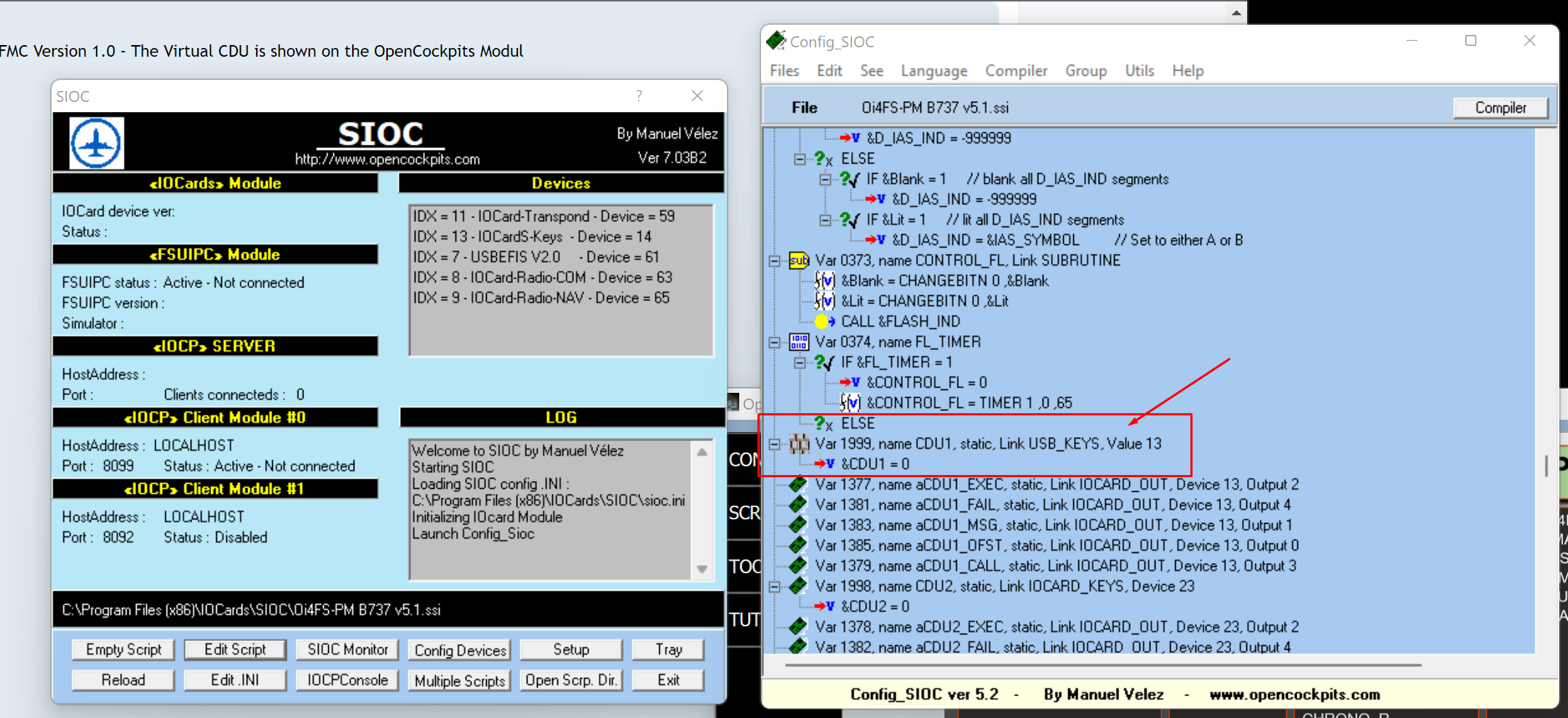
Task: Click the red arrow icon beside &CDU2 = 0
Action: click(x=824, y=607)
